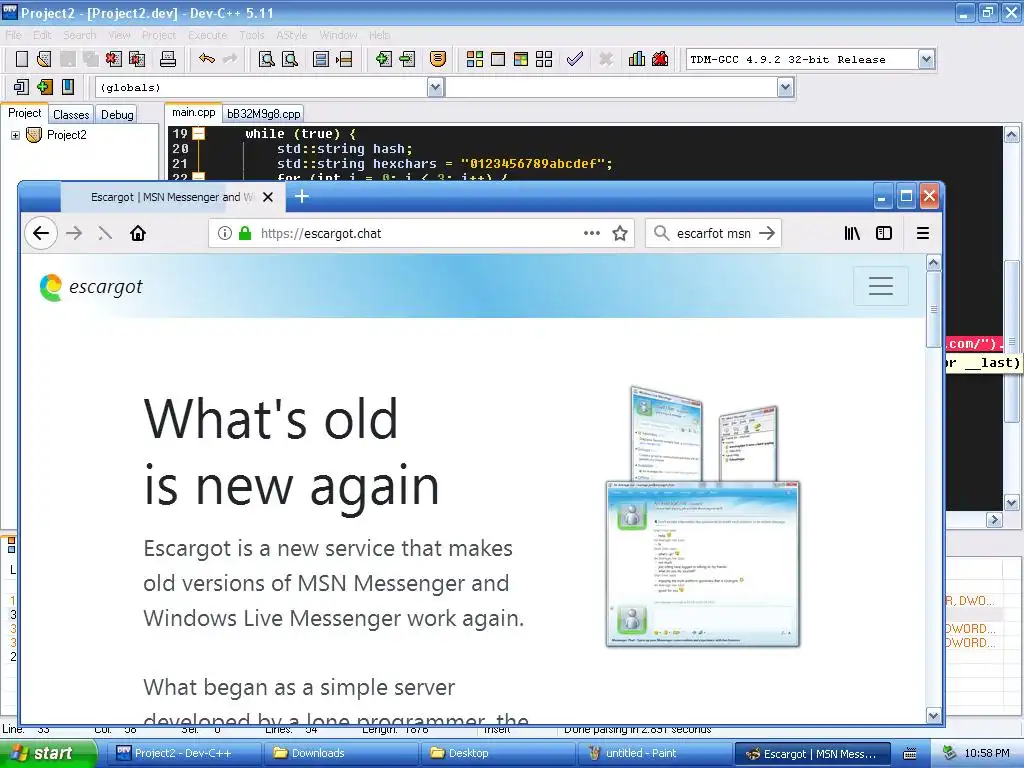Click the Rebuild All icon
Viewport: 1024px width, 768px height.
pos(544,59)
